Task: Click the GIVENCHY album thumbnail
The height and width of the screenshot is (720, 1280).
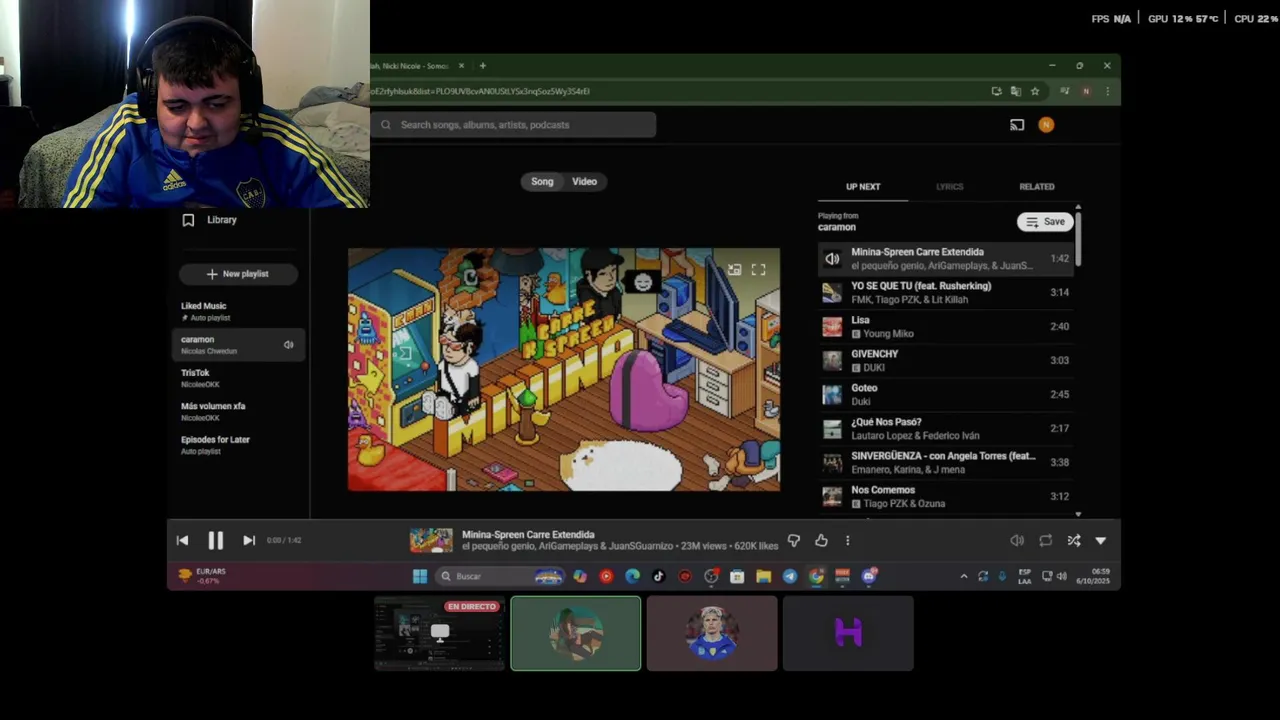Action: 832,361
